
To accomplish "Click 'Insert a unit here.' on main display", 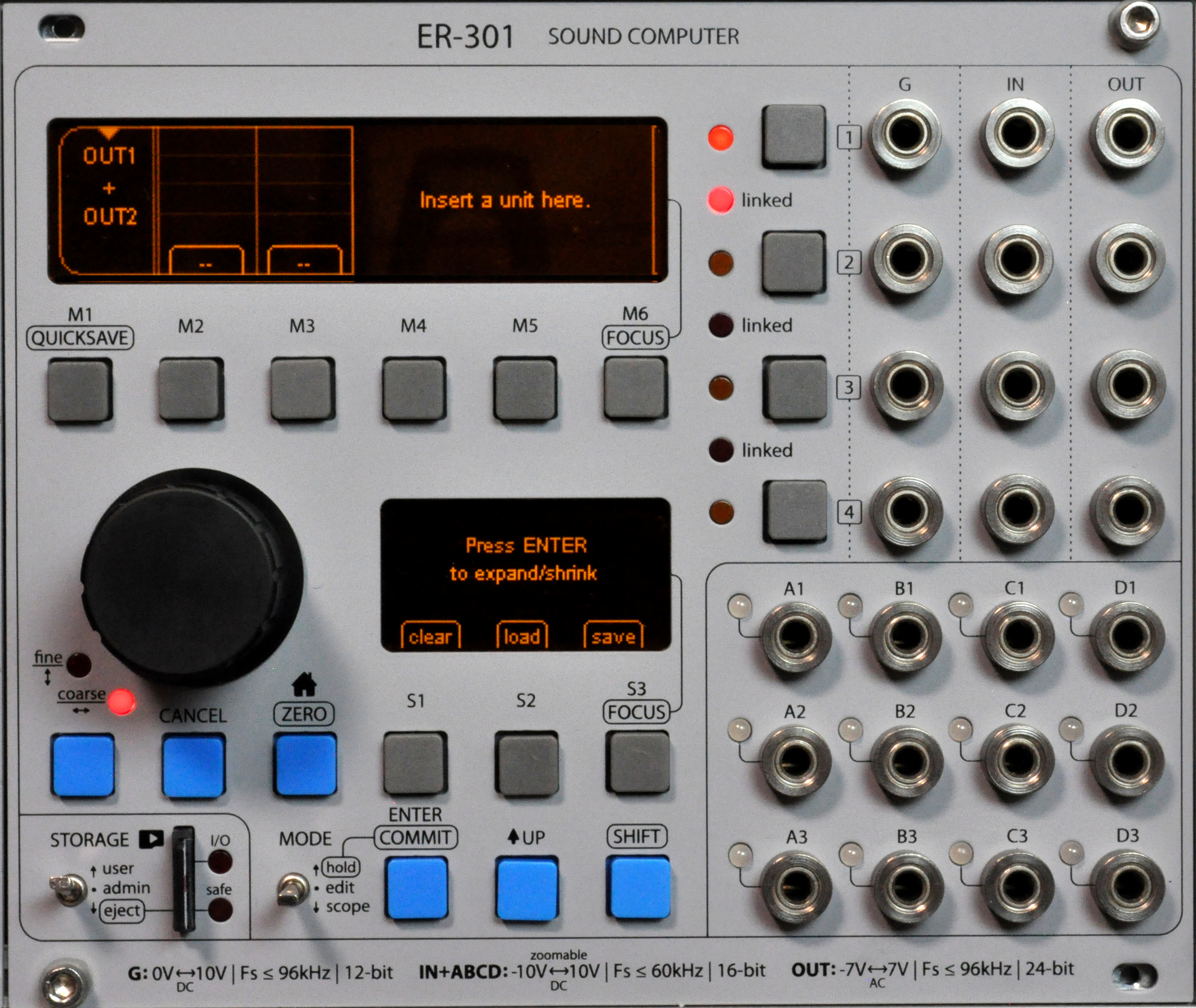I will click(505, 200).
